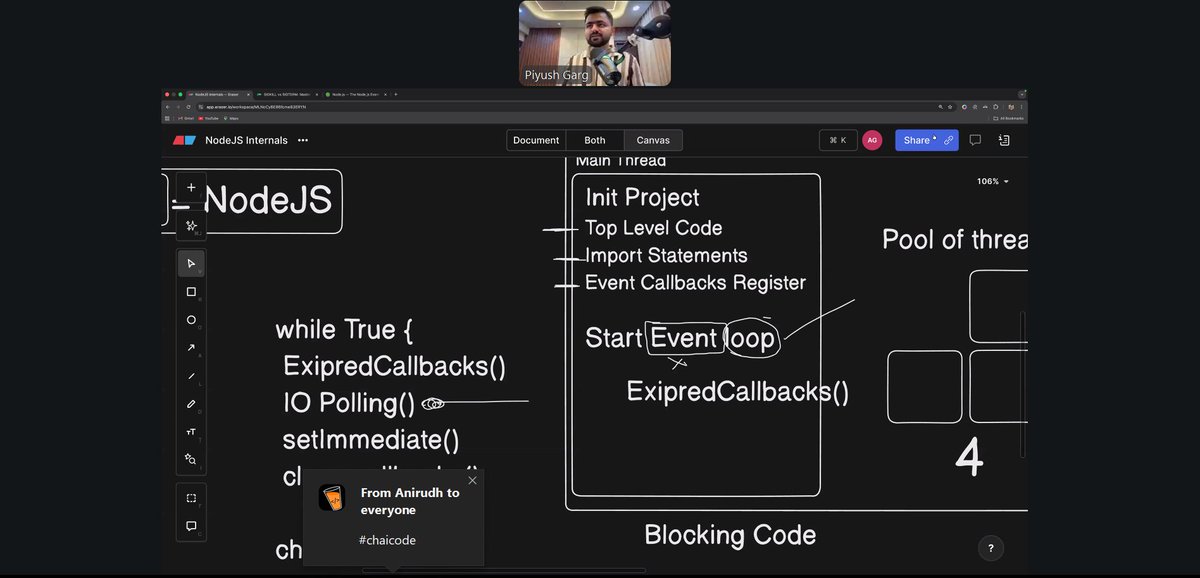
Task: Open the outline panel icon at header right
Action: 1004,140
